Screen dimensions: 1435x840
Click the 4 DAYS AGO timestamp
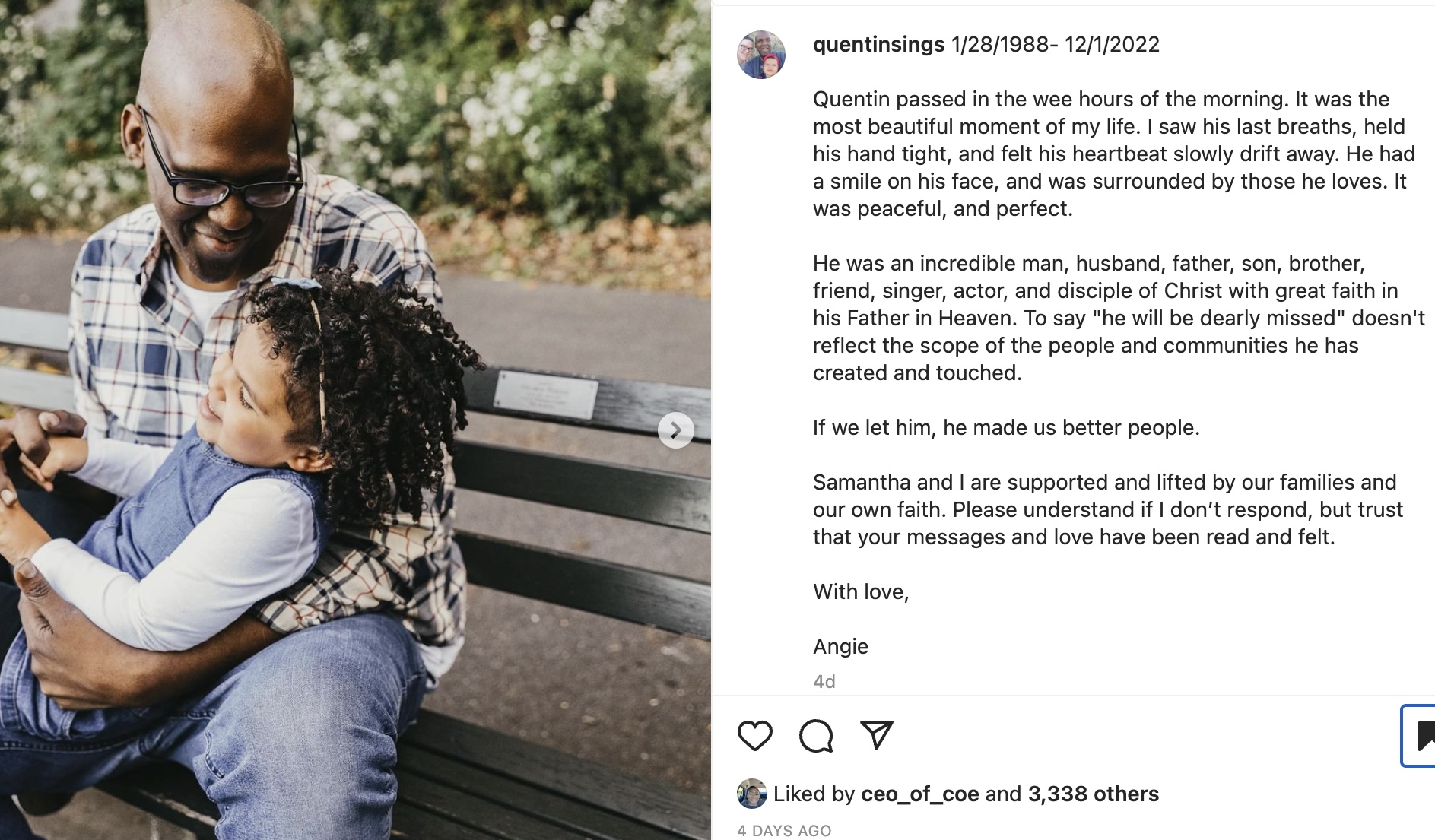click(784, 831)
